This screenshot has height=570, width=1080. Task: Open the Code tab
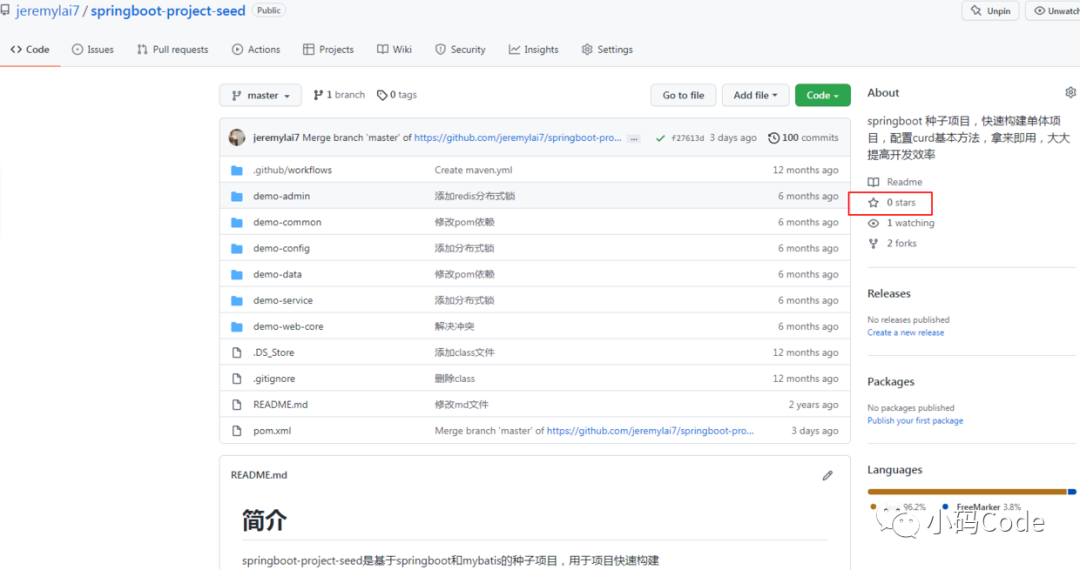(30, 50)
